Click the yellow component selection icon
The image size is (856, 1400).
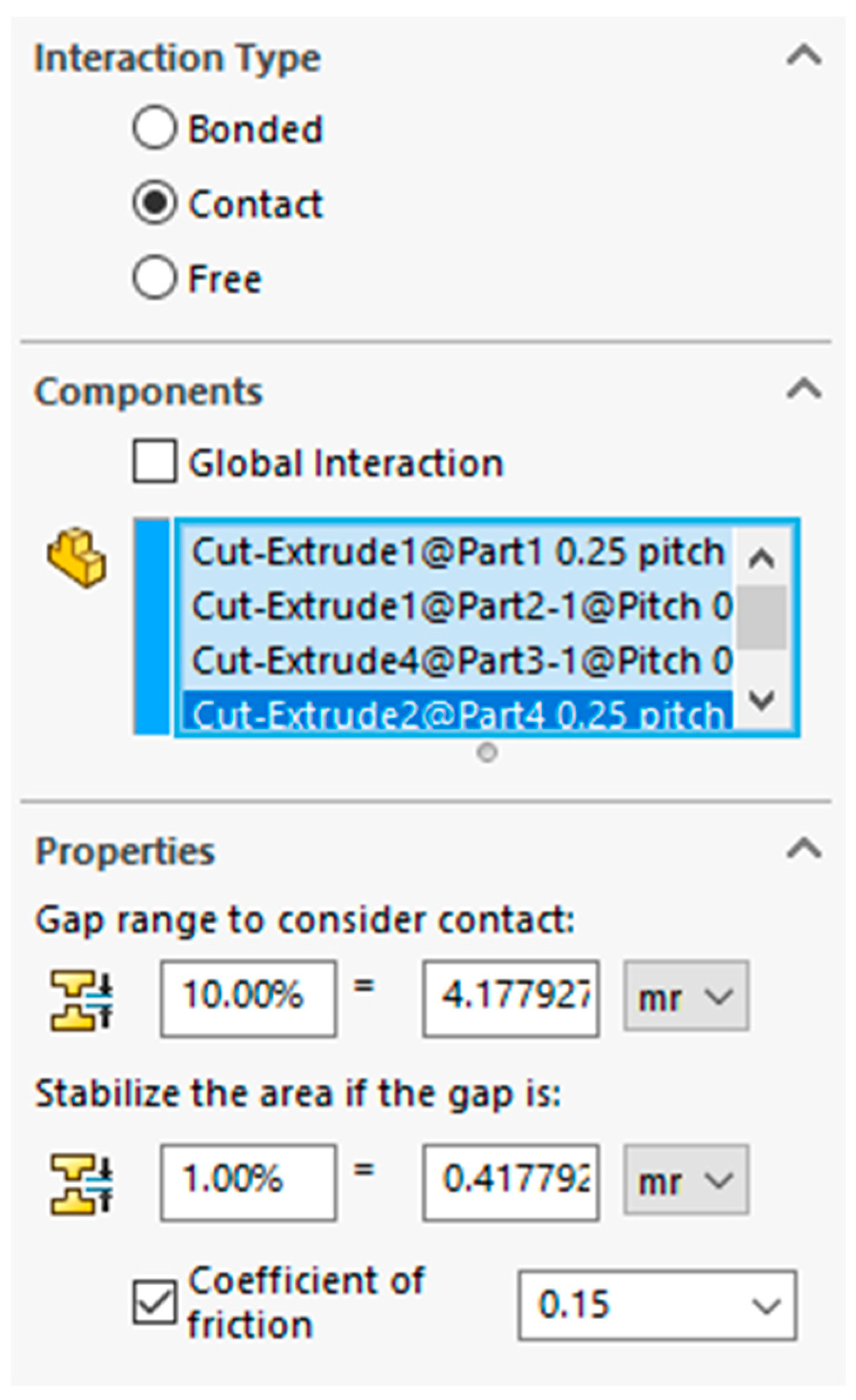(x=77, y=557)
